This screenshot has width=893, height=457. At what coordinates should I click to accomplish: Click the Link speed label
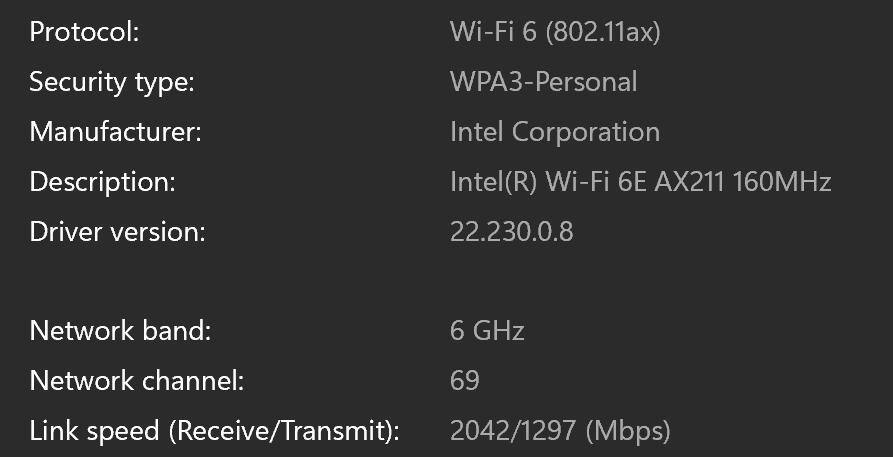(x=94, y=431)
